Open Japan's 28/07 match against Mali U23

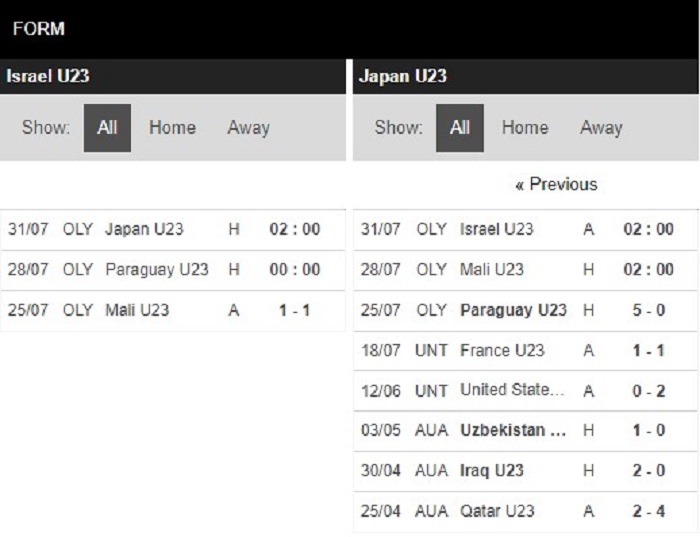click(x=525, y=270)
